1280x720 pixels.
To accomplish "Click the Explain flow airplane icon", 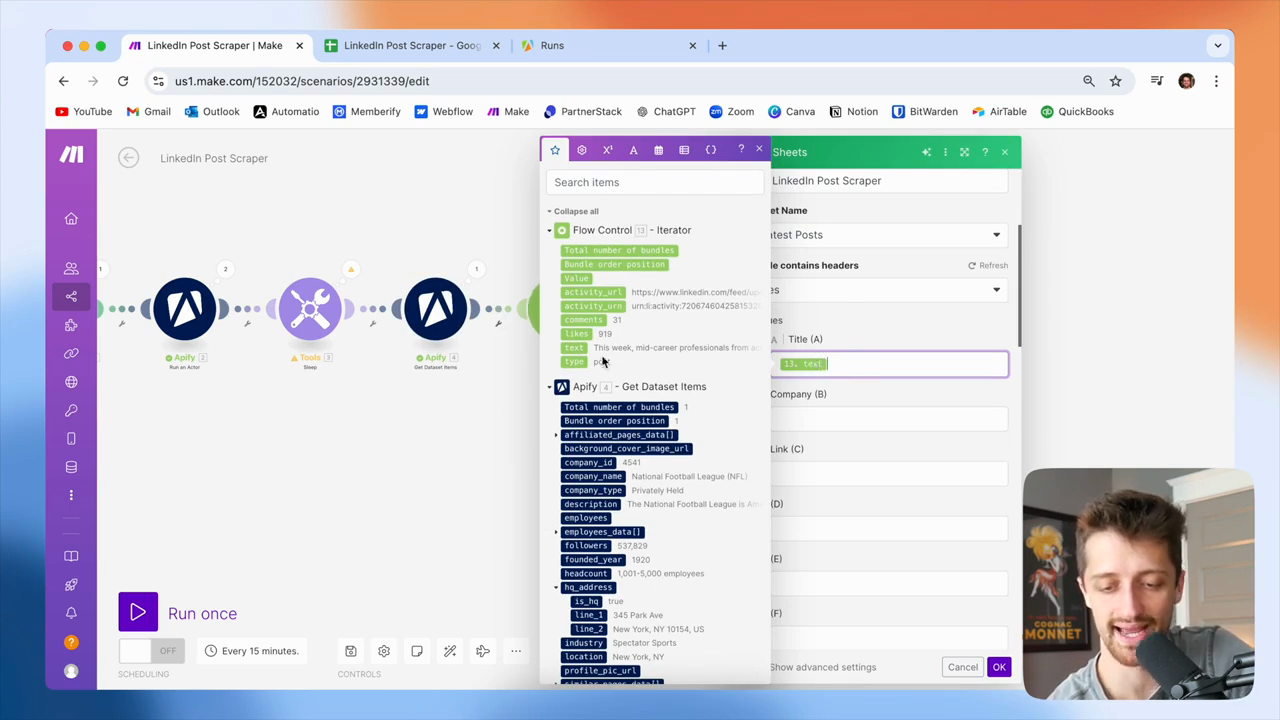I will coord(483,651).
